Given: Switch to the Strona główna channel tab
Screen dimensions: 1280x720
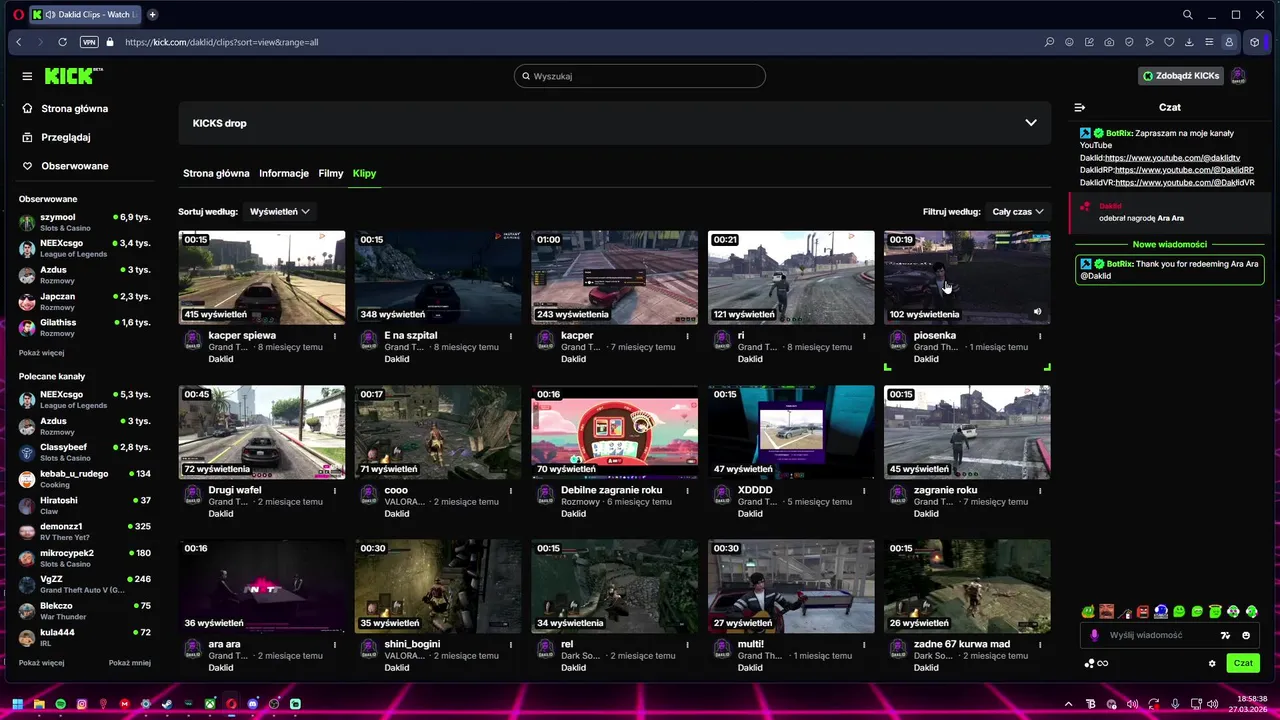Looking at the screenshot, I should (x=216, y=173).
